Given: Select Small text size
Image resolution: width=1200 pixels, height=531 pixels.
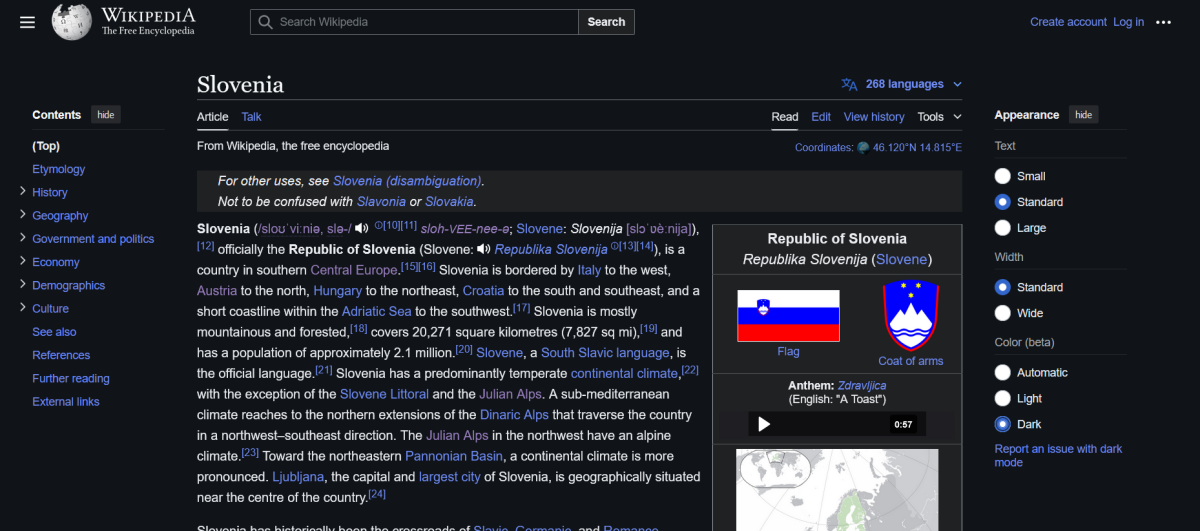Looking at the screenshot, I should (1003, 176).
